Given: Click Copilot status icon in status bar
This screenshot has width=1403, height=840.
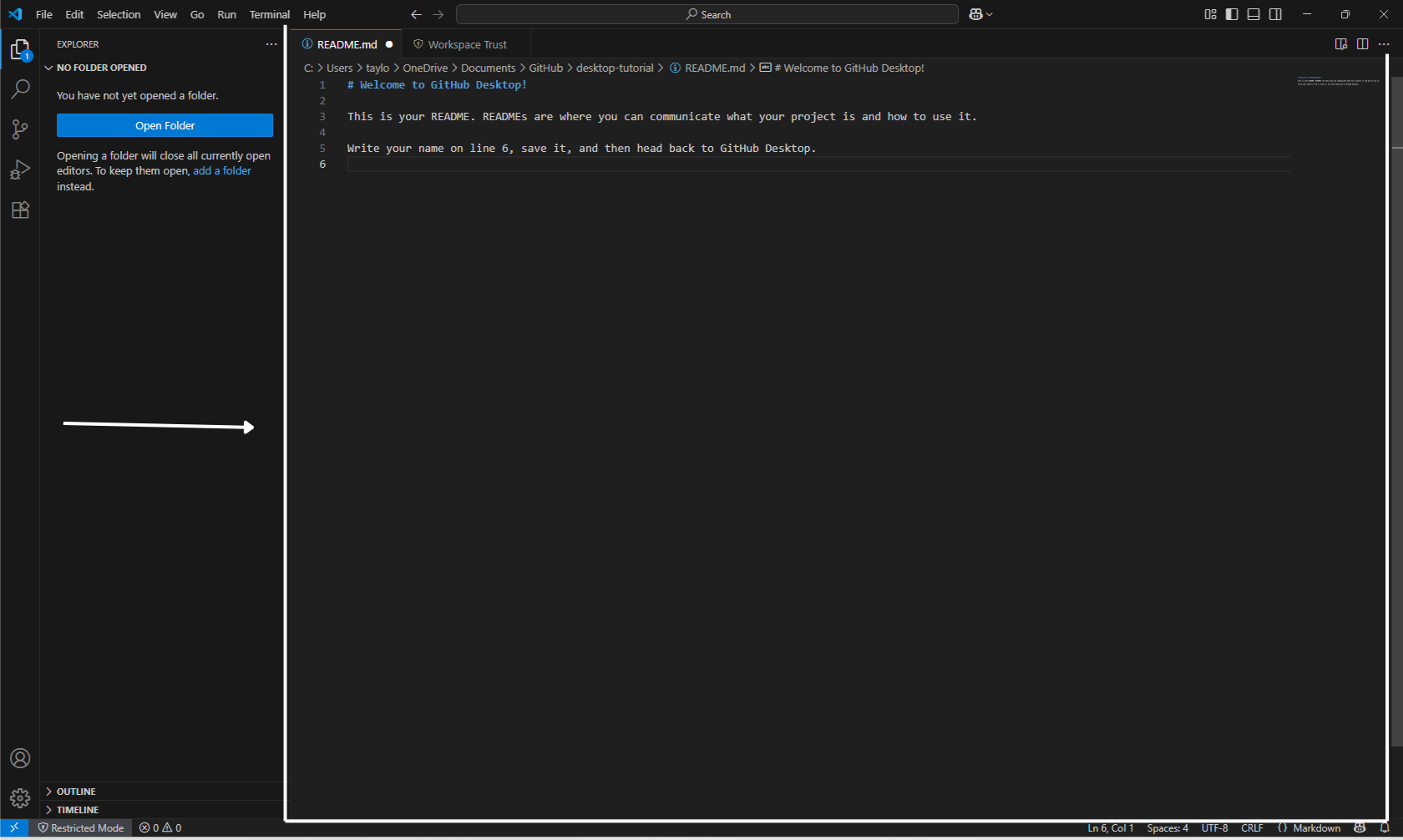Looking at the screenshot, I should (x=1360, y=828).
